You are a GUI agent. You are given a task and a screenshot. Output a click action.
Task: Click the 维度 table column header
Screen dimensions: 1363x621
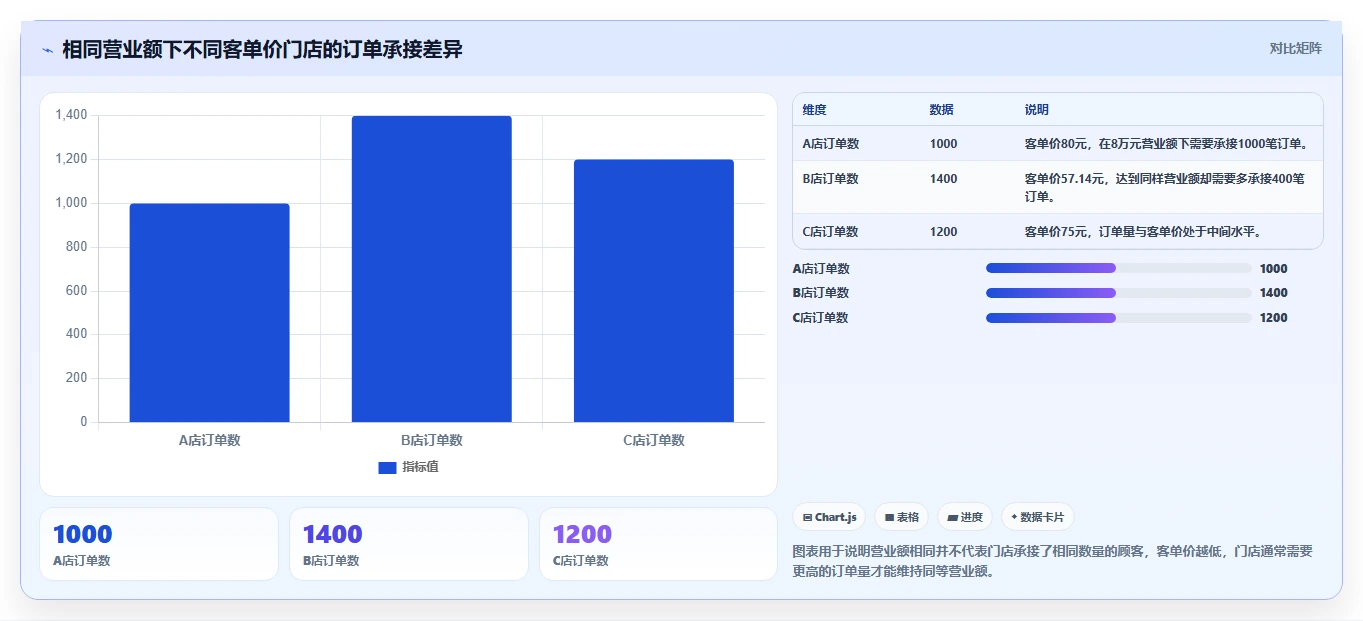[814, 110]
